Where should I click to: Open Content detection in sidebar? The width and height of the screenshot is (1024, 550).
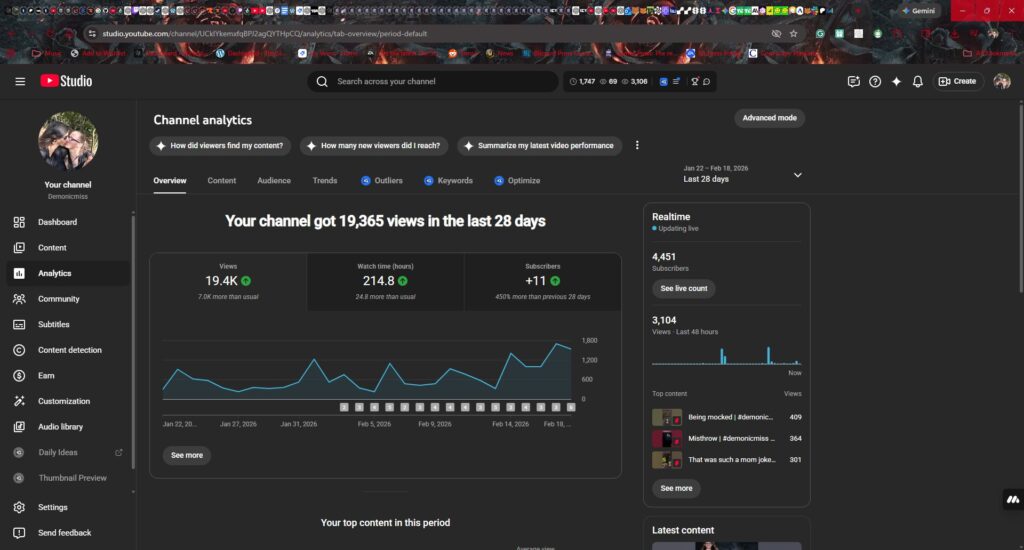point(19,350)
